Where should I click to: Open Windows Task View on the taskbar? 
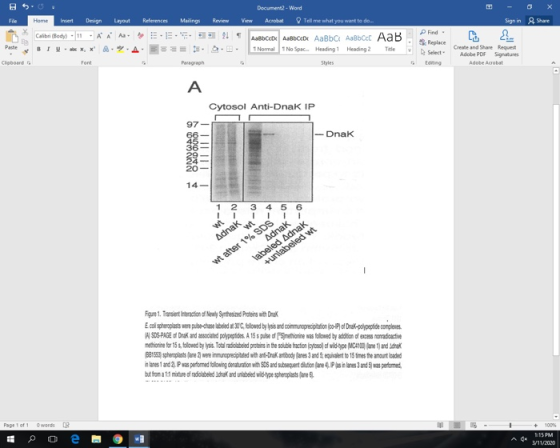[53, 439]
